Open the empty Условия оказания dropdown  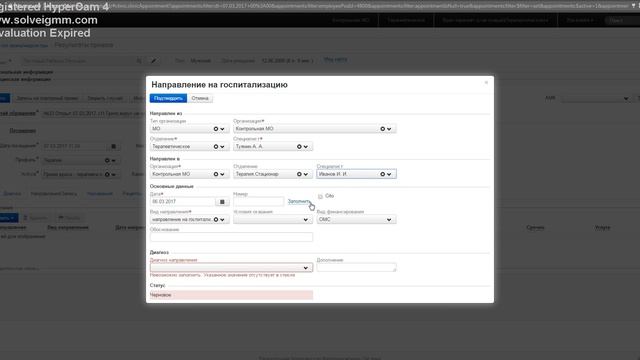(273, 220)
